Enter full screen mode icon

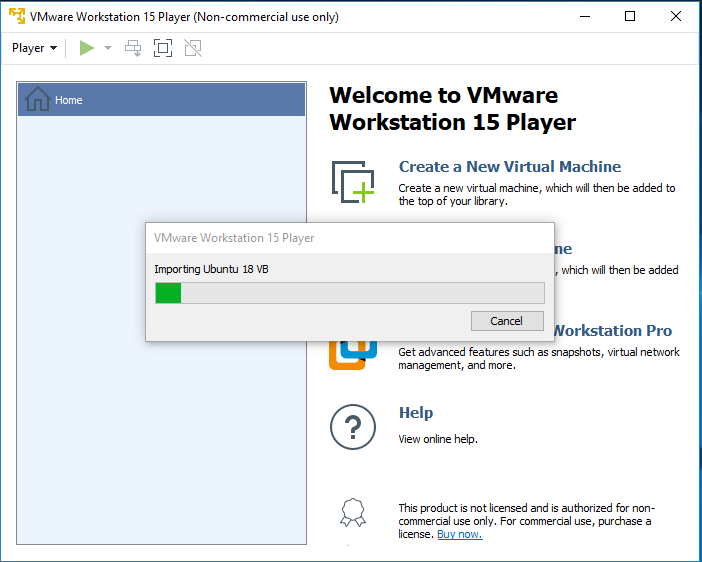163,48
